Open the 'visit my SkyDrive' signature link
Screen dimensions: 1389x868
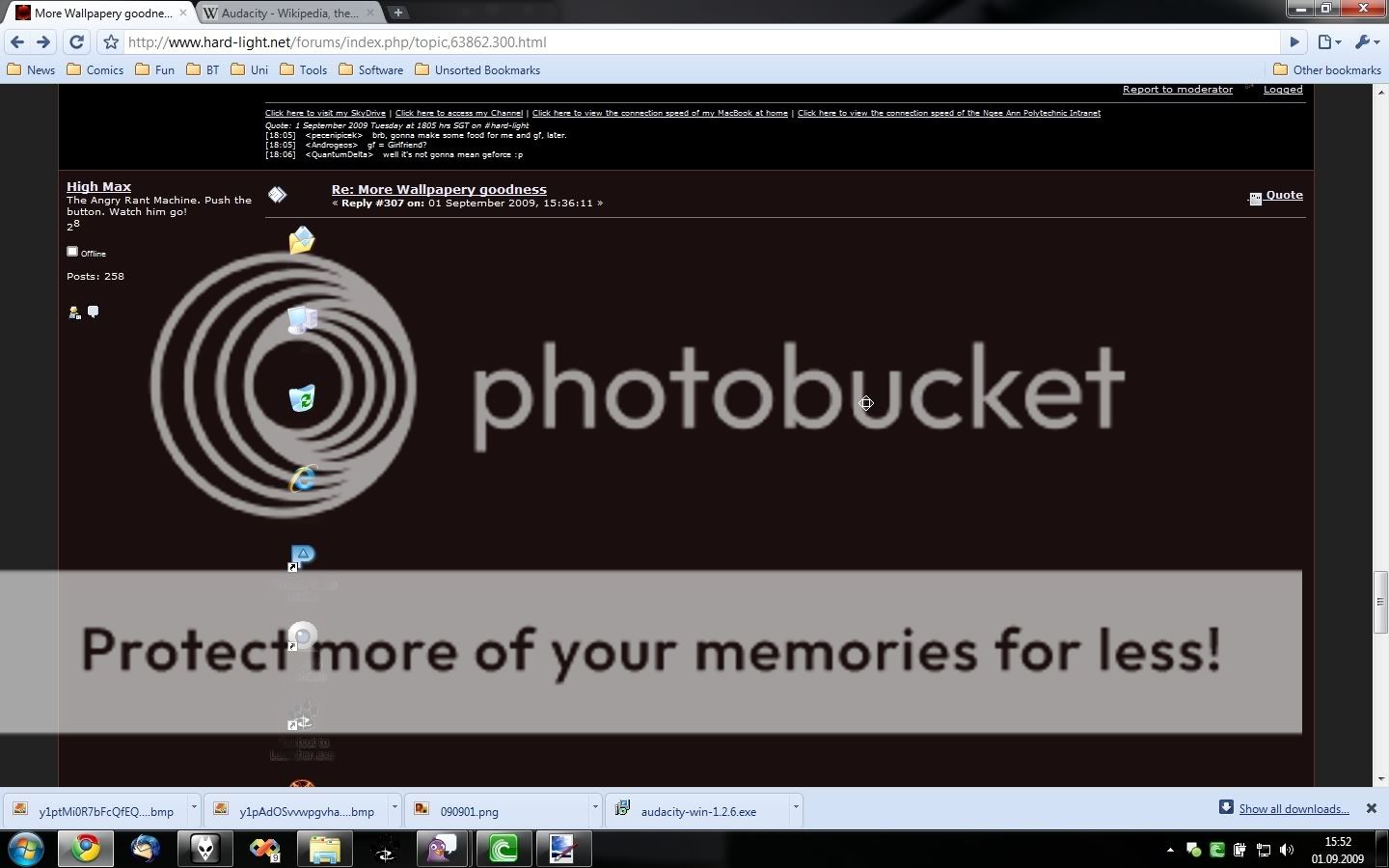point(325,113)
